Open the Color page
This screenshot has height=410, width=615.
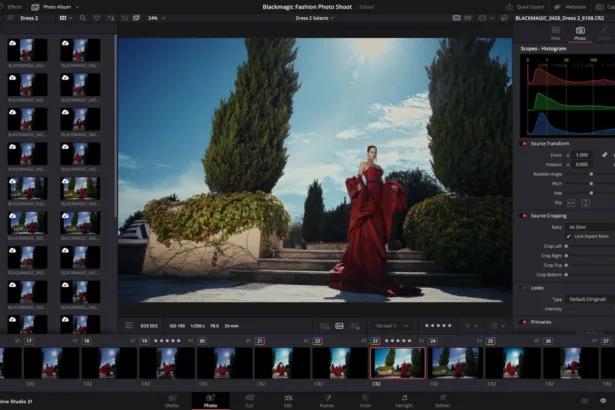[364, 399]
